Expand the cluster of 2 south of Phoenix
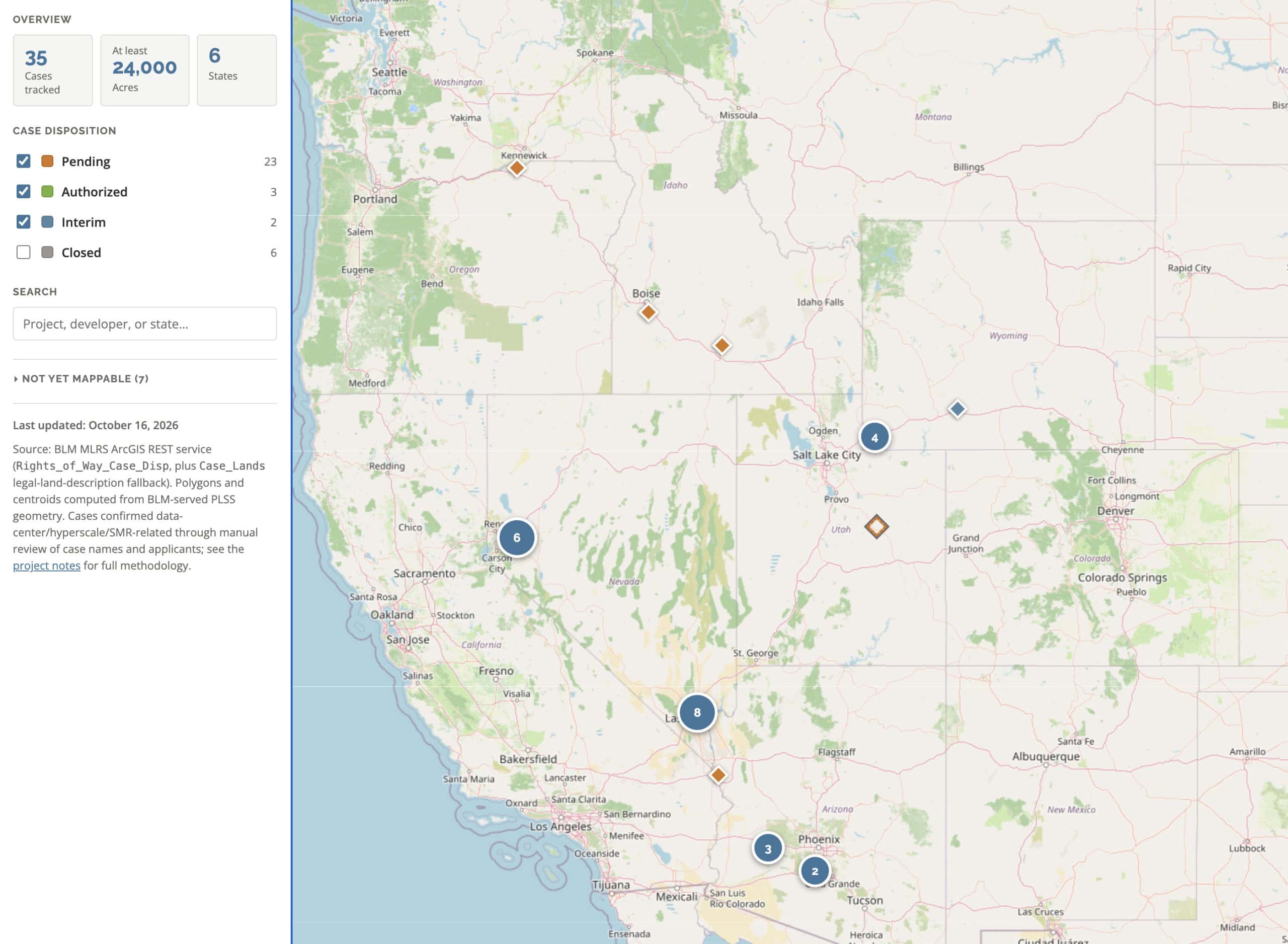The height and width of the screenshot is (944, 1288). pos(815,871)
